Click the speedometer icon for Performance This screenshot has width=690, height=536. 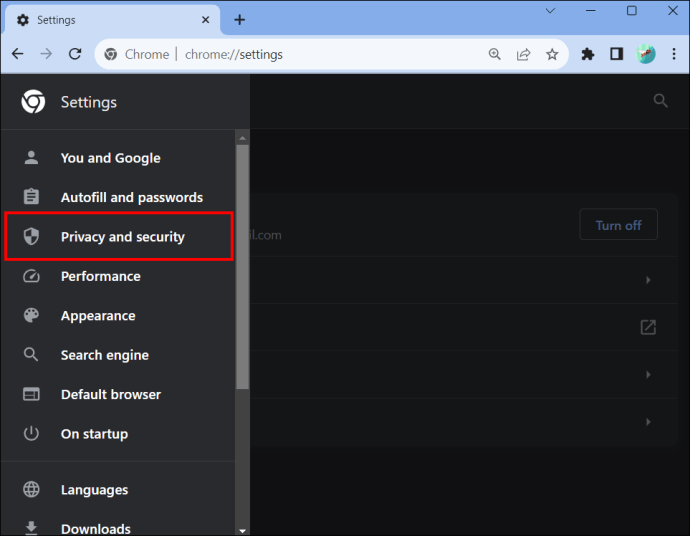pyautogui.click(x=31, y=276)
